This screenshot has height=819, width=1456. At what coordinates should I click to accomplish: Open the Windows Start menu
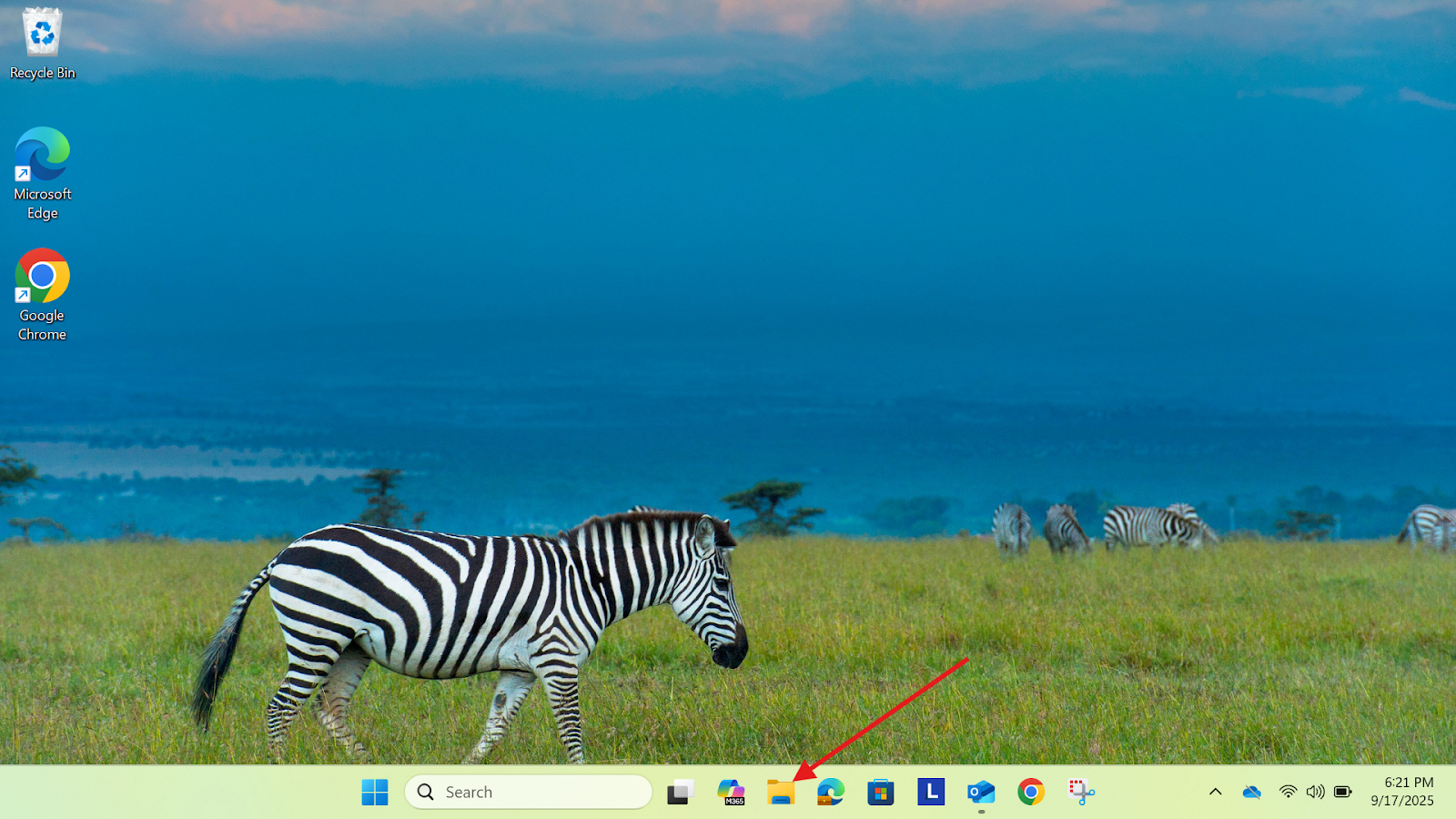point(374,793)
